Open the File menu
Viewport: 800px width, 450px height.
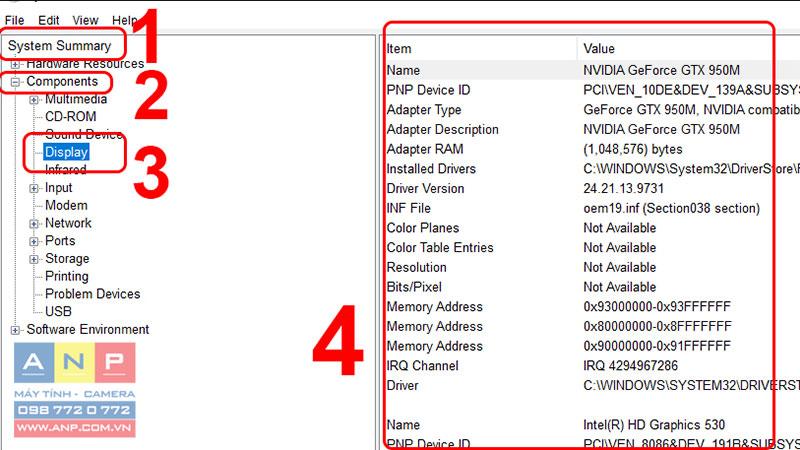click(14, 20)
